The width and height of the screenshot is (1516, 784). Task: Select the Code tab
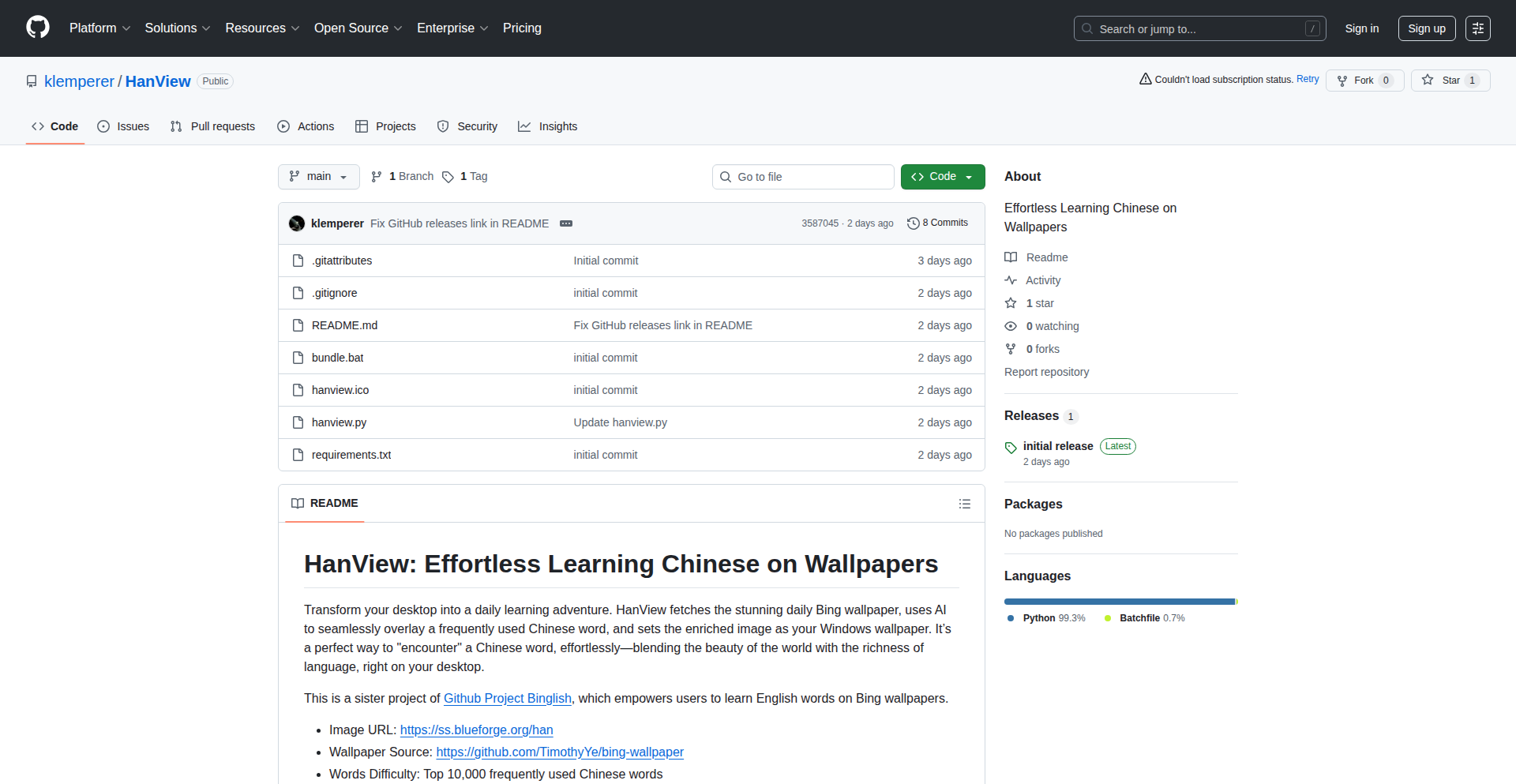coord(55,126)
